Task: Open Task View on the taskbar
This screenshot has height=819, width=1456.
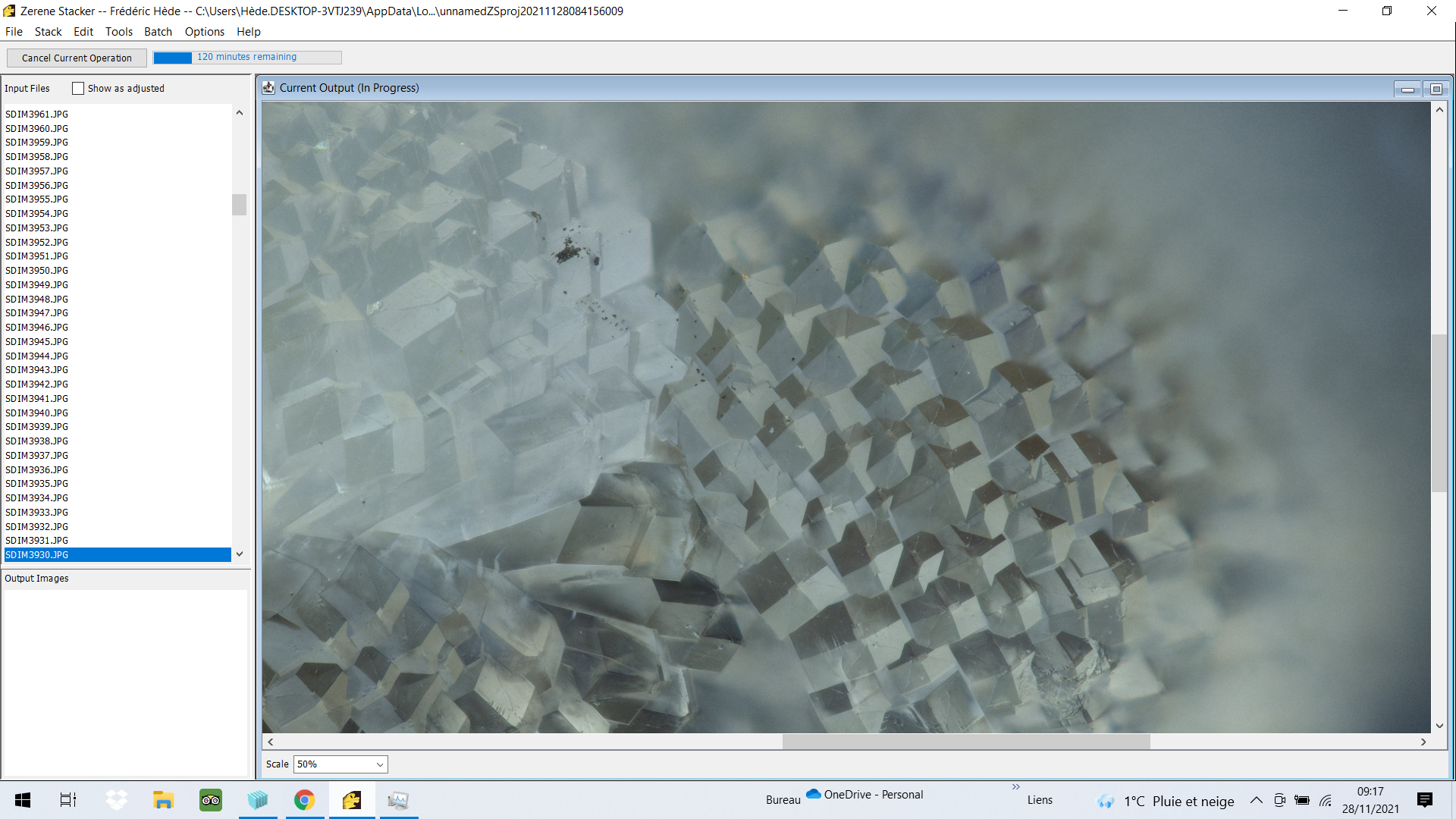Action: click(x=68, y=800)
